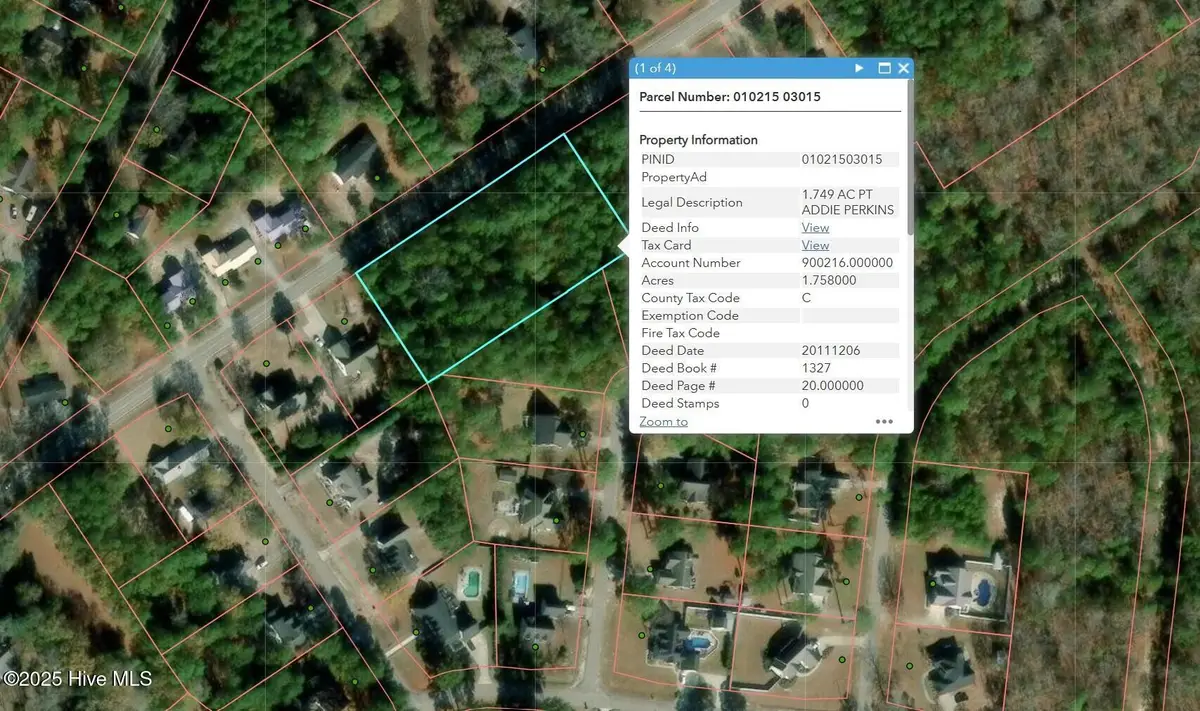Viewport: 1200px width, 711px height.
Task: Close the parcel info popup
Action: point(904,68)
